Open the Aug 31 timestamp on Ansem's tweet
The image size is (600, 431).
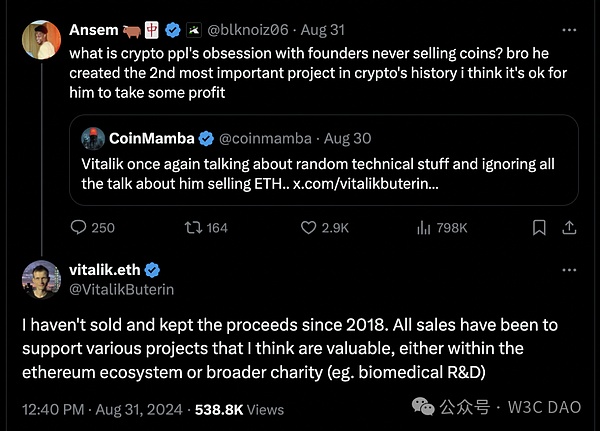point(325,31)
